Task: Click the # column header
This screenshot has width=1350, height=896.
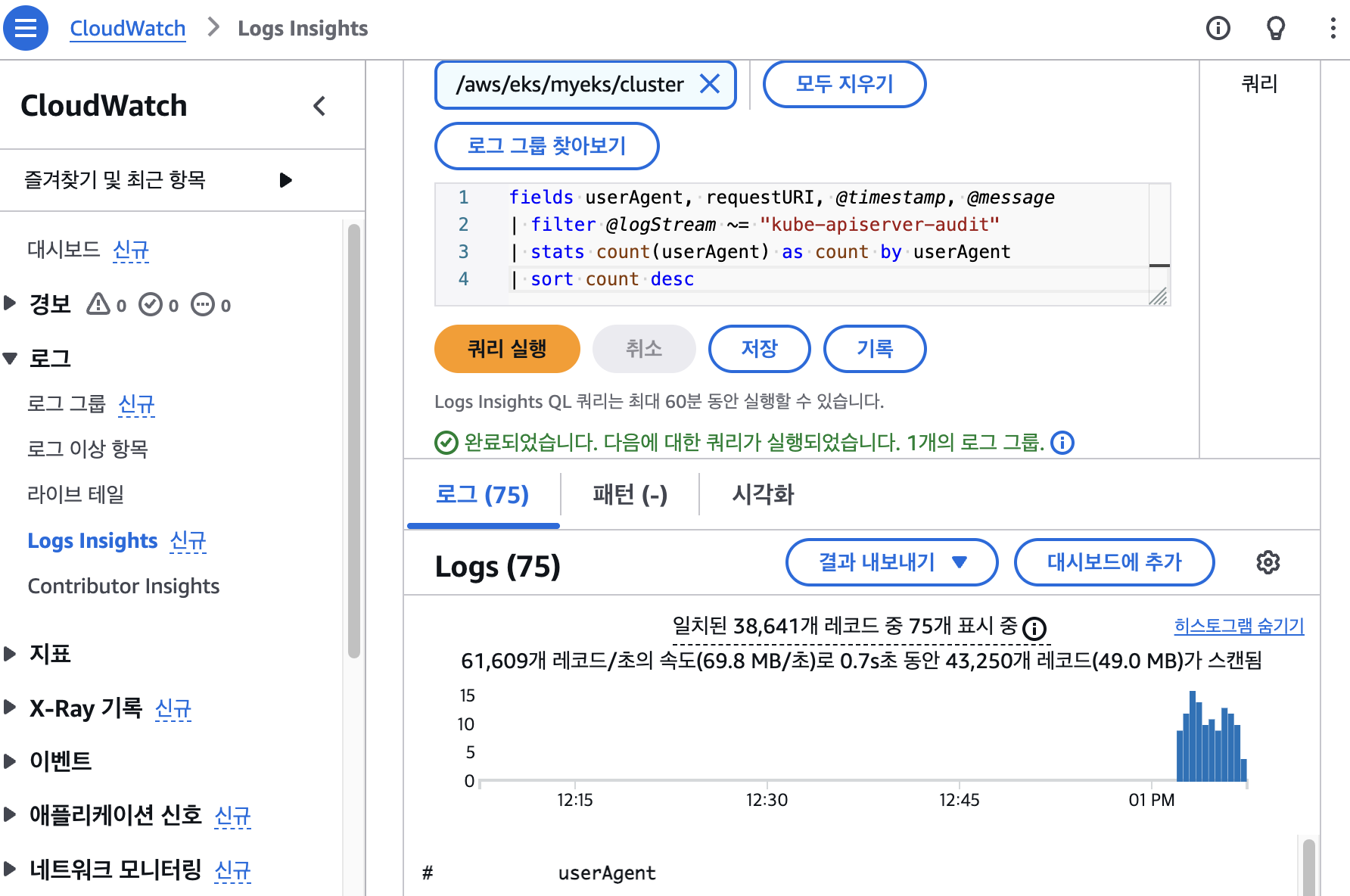Action: pos(428,873)
